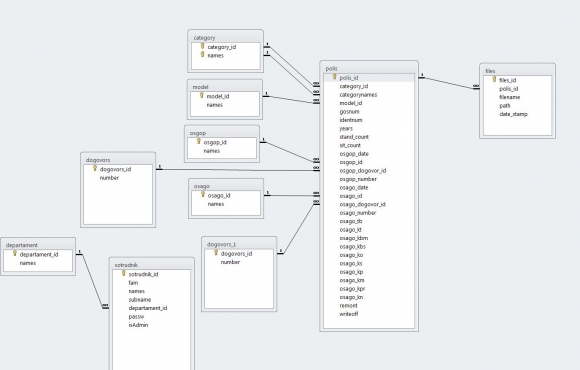The image size is (580, 370).
Task: Select the files table header
Action: click(x=517, y=71)
